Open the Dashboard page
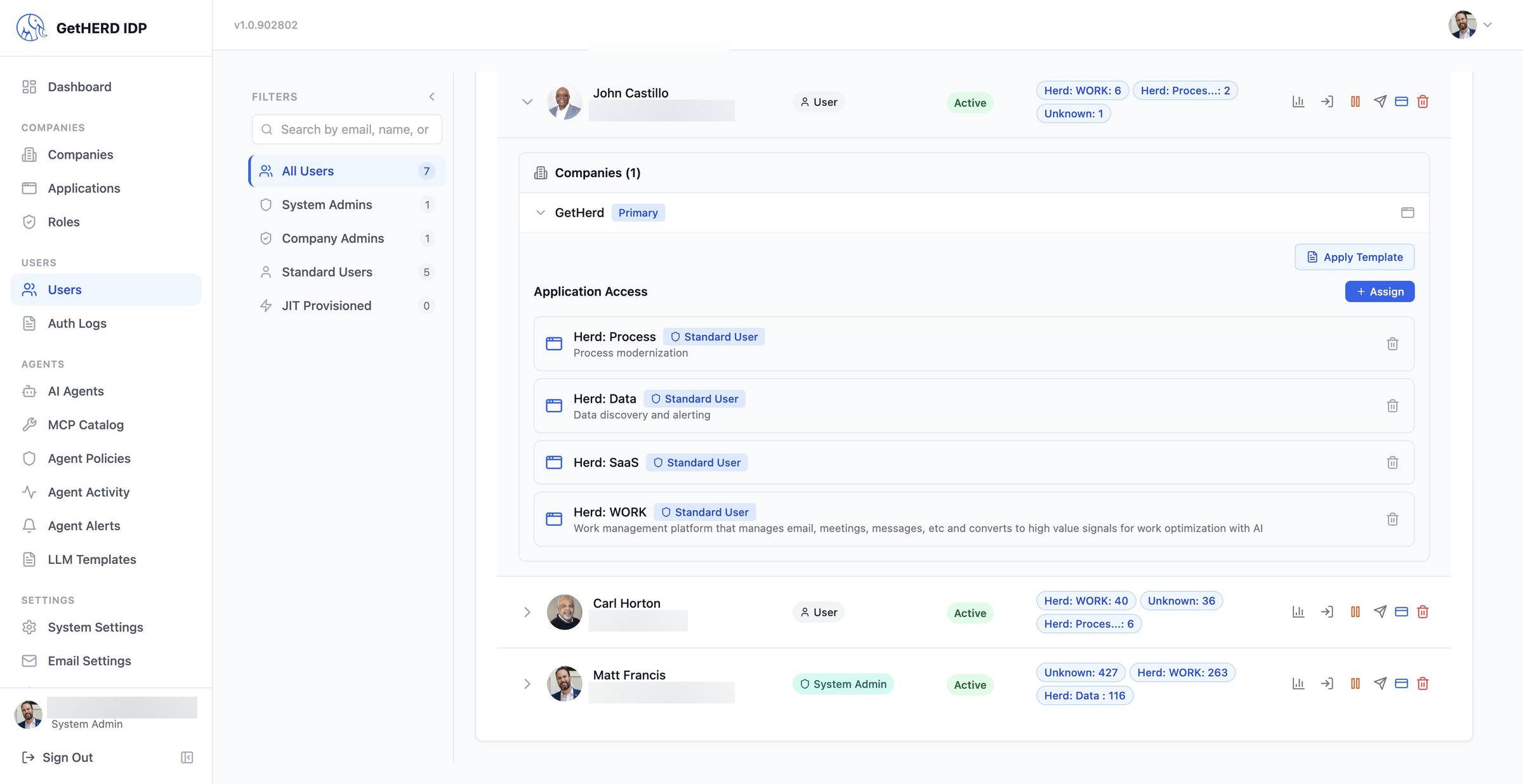 pos(106,87)
